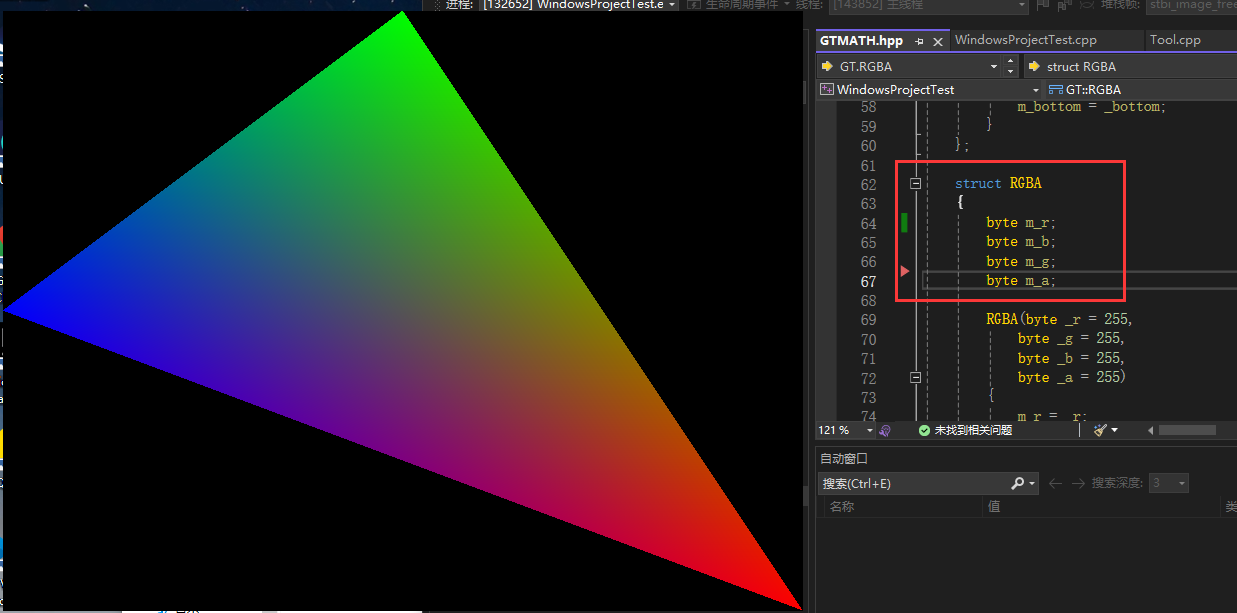Collapse the struct RGBA code block
The height and width of the screenshot is (613, 1237).
(x=915, y=184)
